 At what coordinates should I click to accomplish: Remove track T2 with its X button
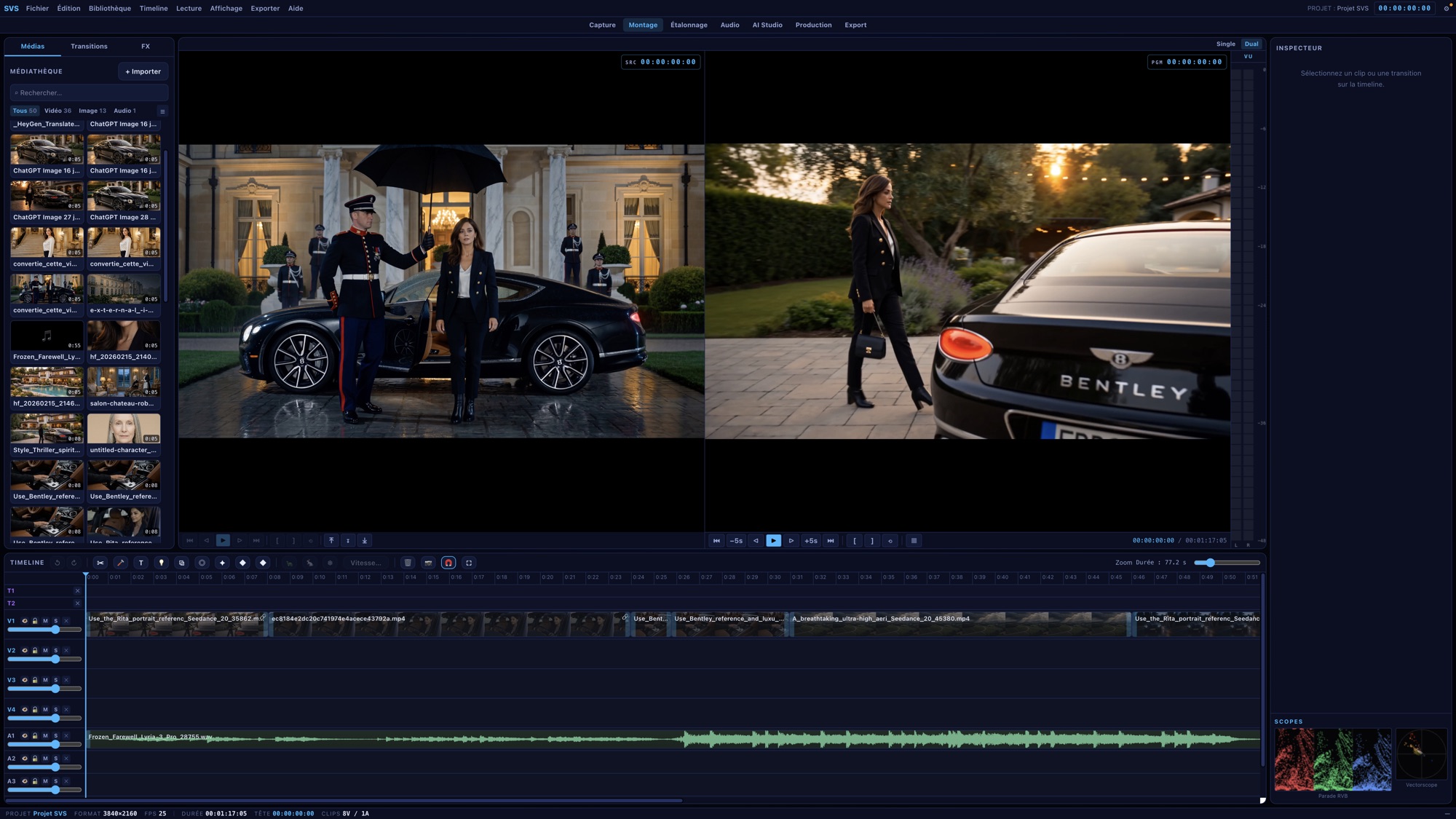77,604
